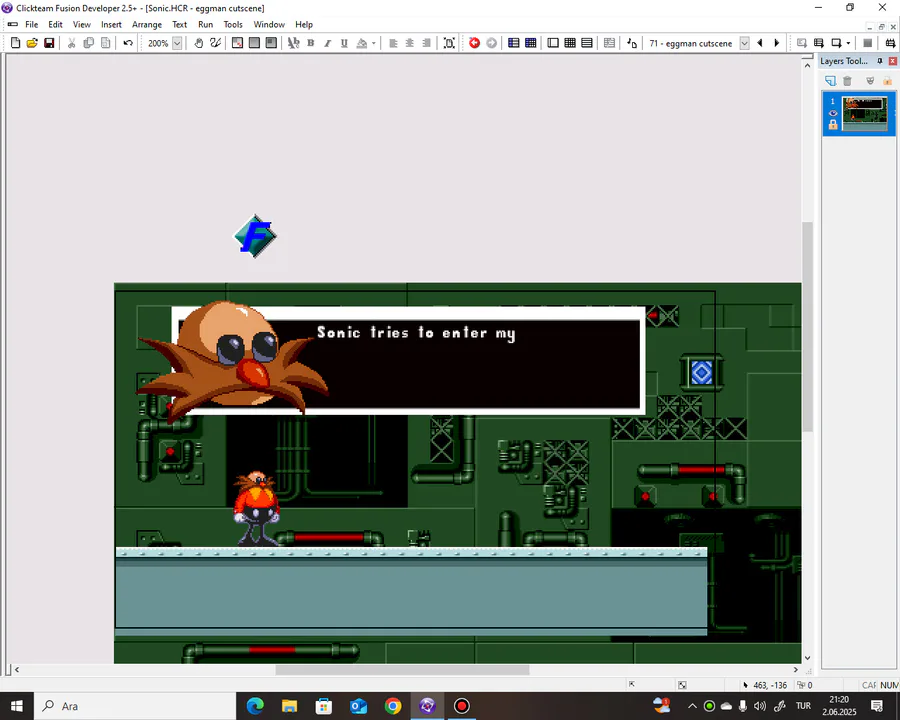The image size is (900, 720).
Task: Open the Tools menu
Action: tap(233, 25)
